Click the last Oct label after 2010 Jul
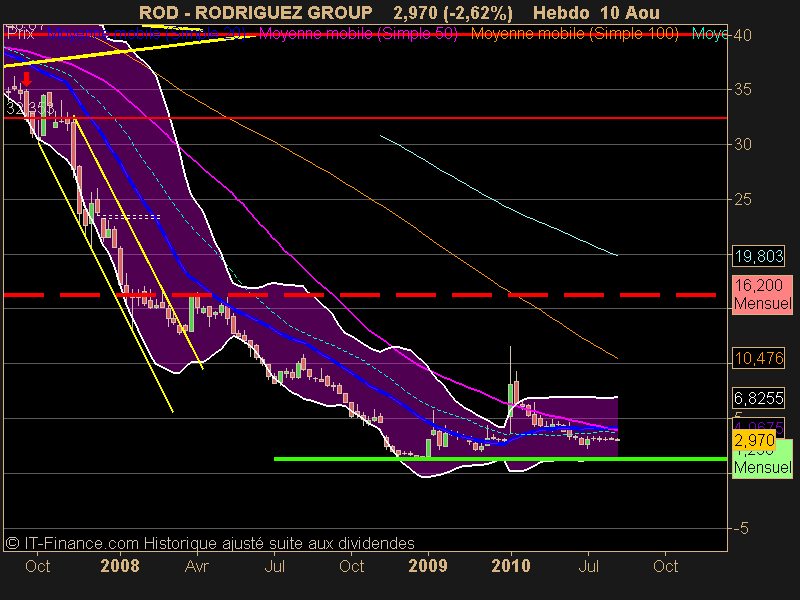 (x=665, y=566)
